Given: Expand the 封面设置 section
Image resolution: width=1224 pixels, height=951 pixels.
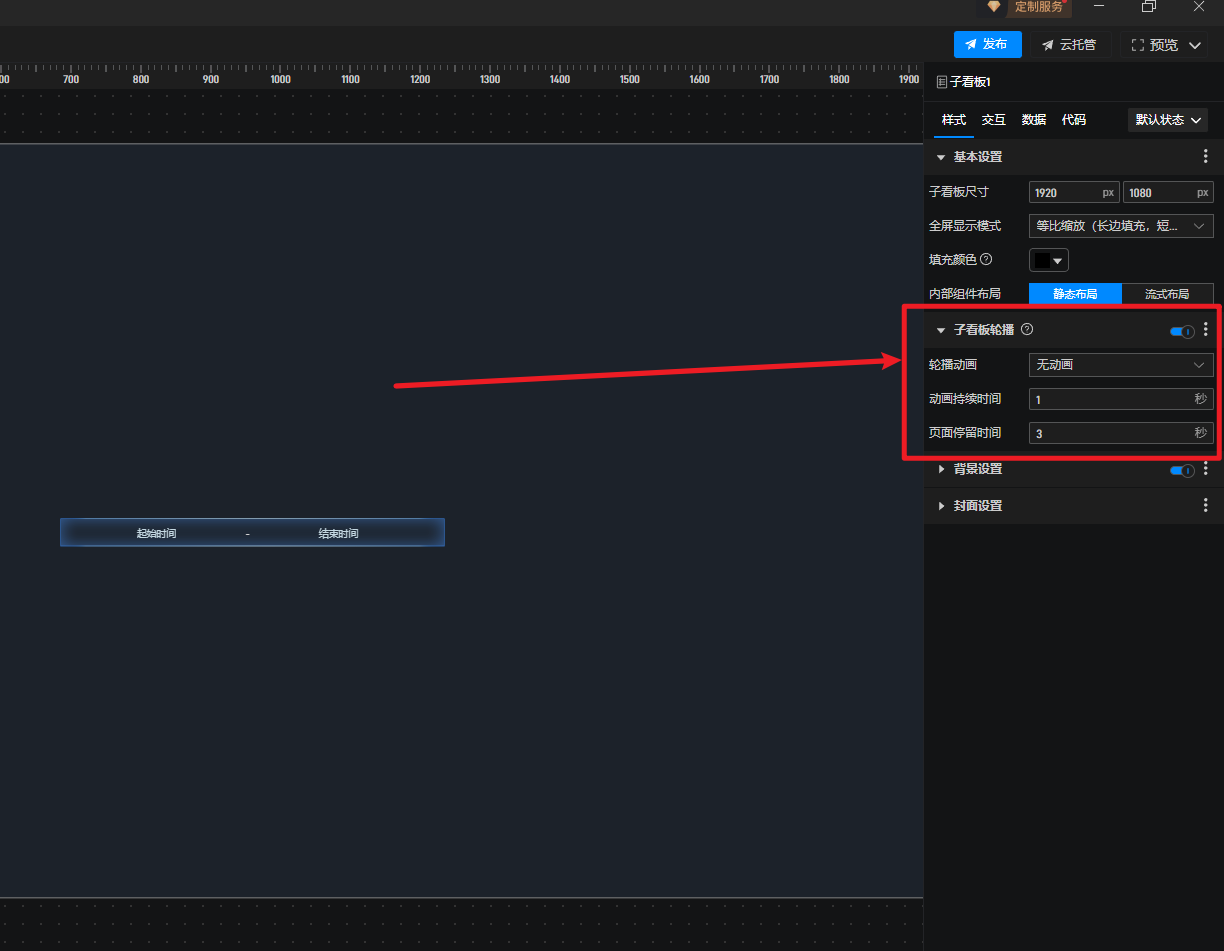Looking at the screenshot, I should 941,506.
